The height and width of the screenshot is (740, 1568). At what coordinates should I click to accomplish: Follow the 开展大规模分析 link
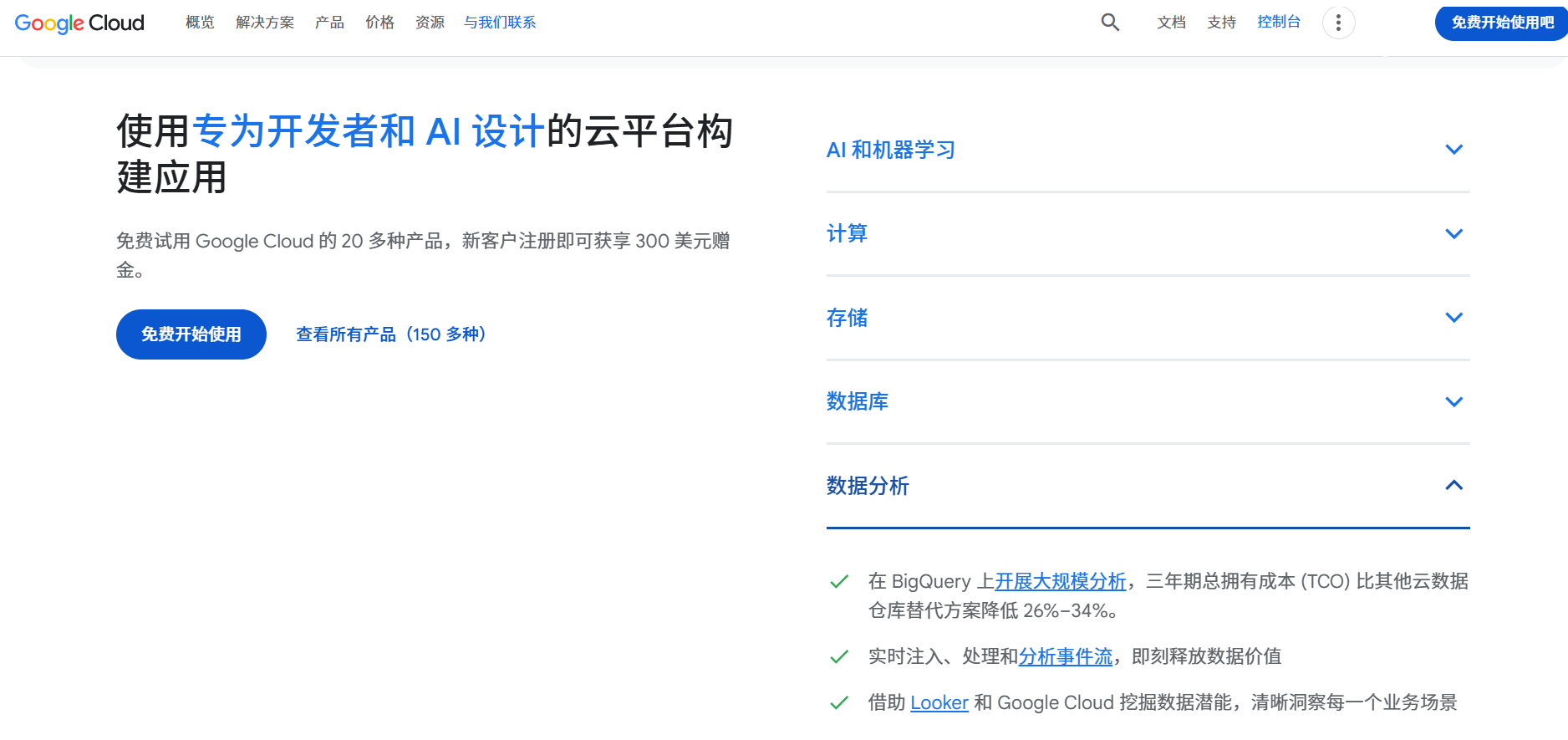(x=1061, y=582)
